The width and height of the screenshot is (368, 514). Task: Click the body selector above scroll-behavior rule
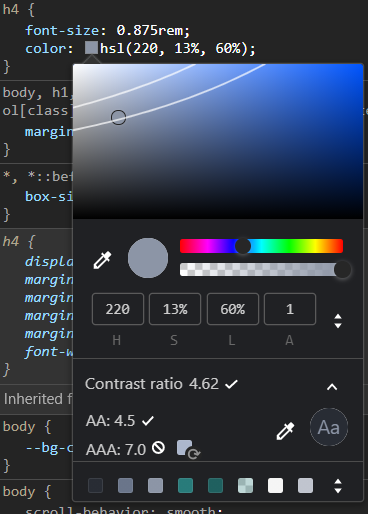coord(19,491)
